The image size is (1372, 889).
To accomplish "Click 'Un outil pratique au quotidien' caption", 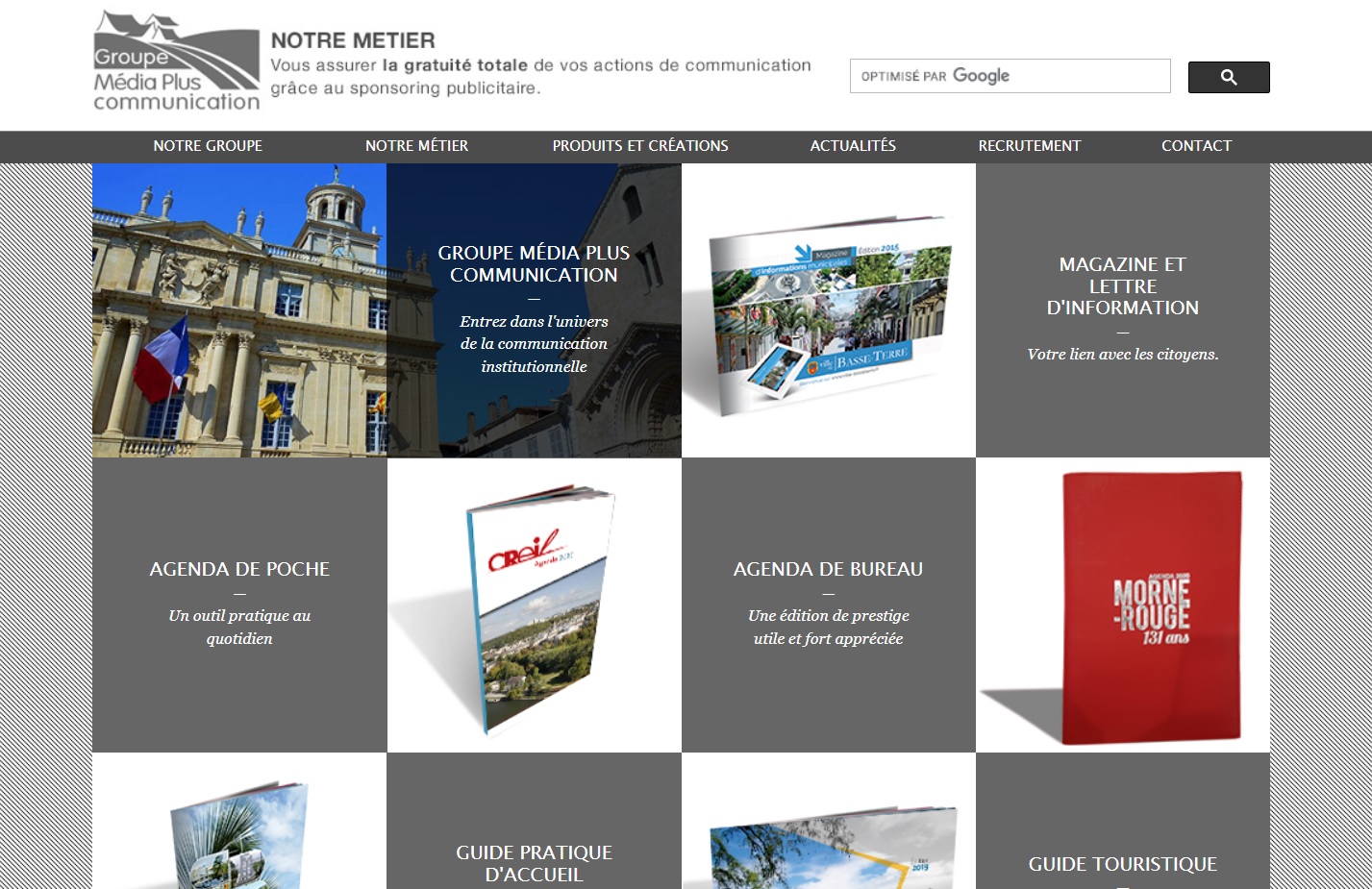I will click(239, 627).
